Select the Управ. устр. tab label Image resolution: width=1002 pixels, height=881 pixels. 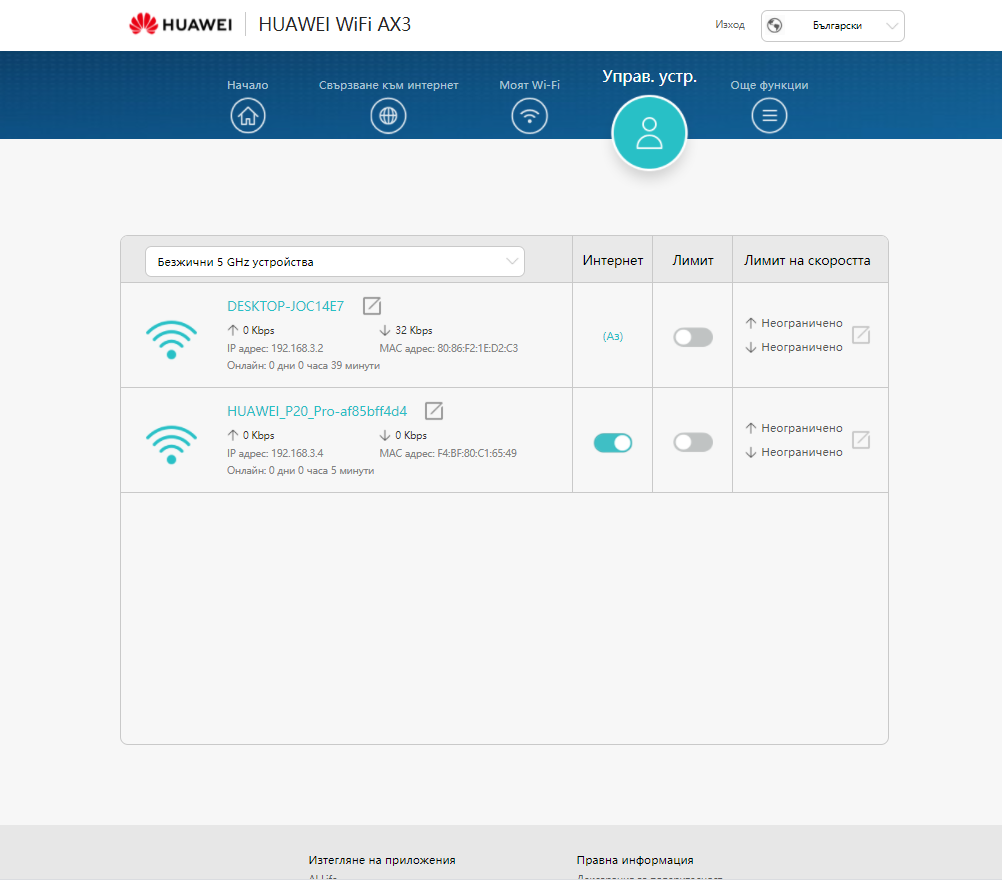tap(649, 77)
